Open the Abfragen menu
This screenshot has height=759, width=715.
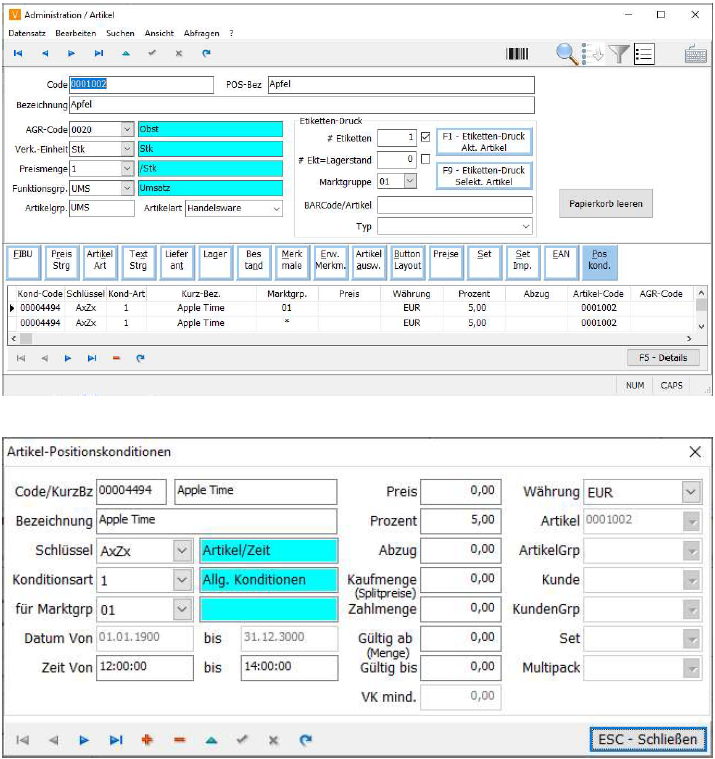202,33
